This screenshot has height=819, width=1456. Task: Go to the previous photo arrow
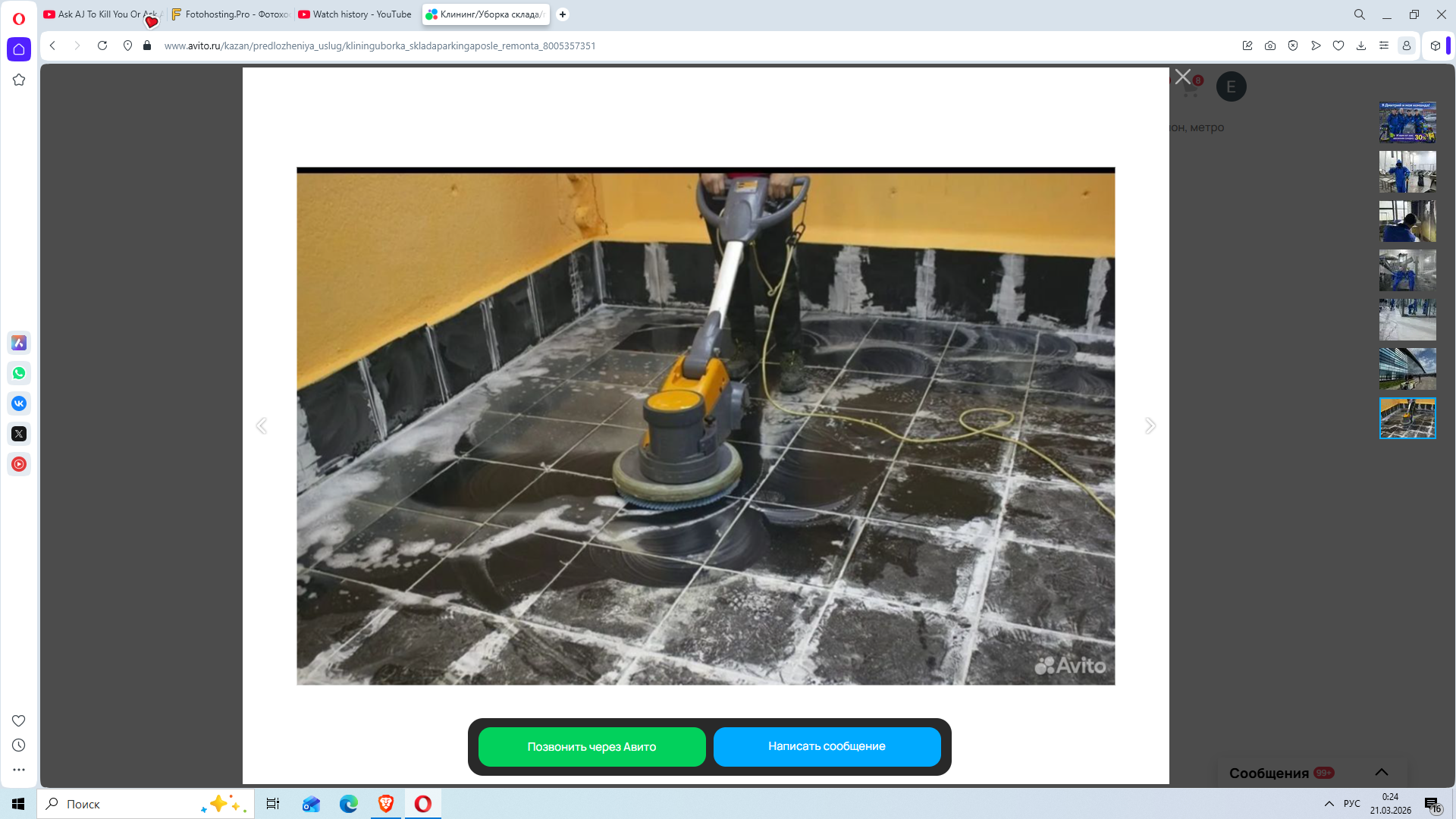tap(262, 425)
